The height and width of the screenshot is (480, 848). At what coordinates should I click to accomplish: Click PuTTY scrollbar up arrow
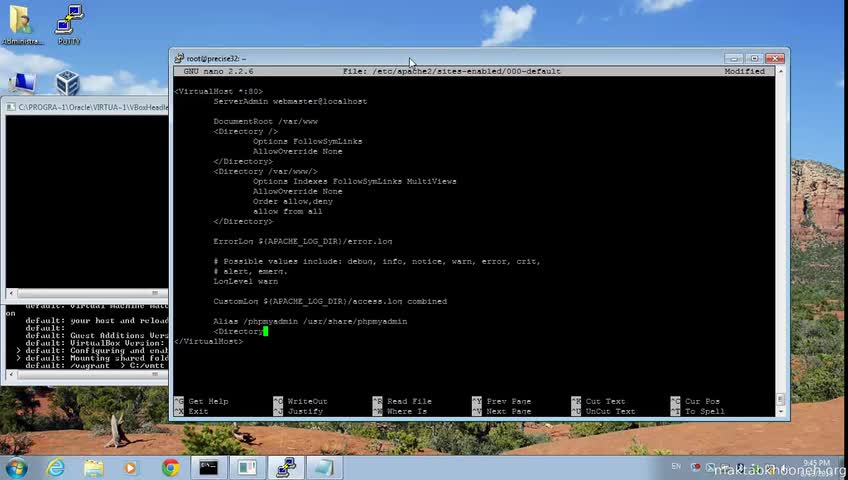pos(780,71)
